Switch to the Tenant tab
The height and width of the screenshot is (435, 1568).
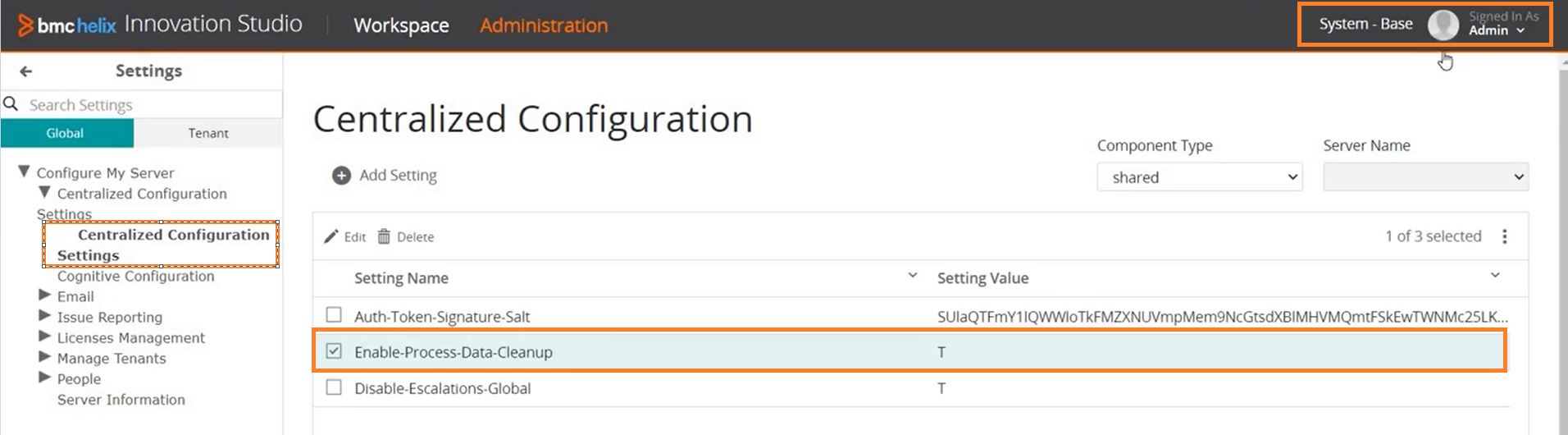[x=208, y=133]
